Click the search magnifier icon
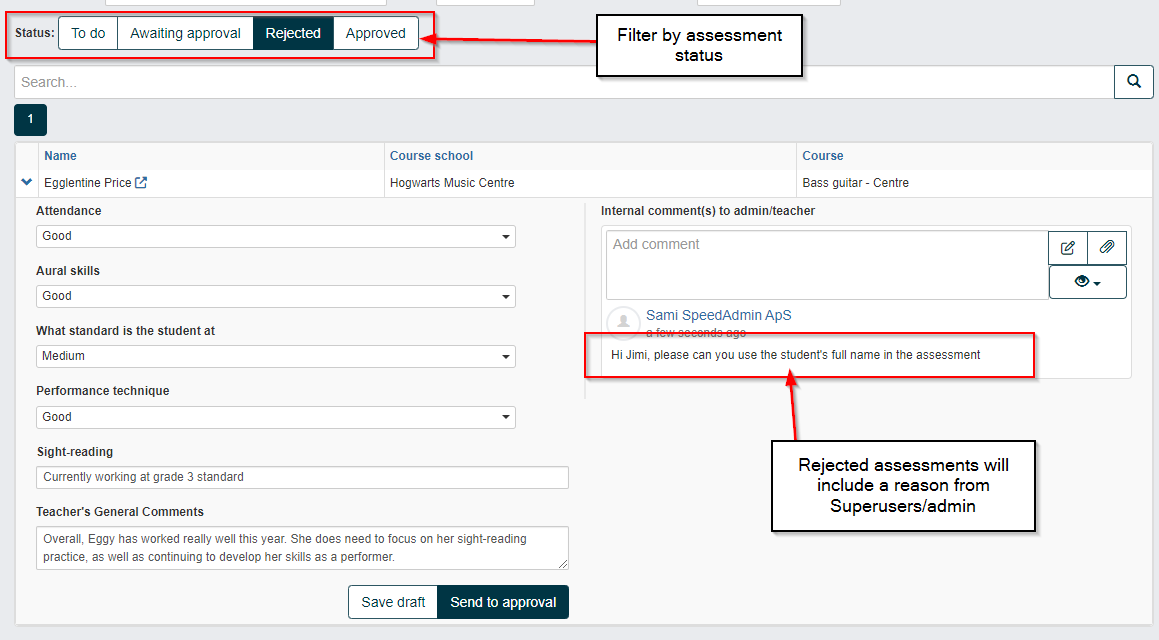Viewport: 1159px width, 640px height. [x=1133, y=81]
